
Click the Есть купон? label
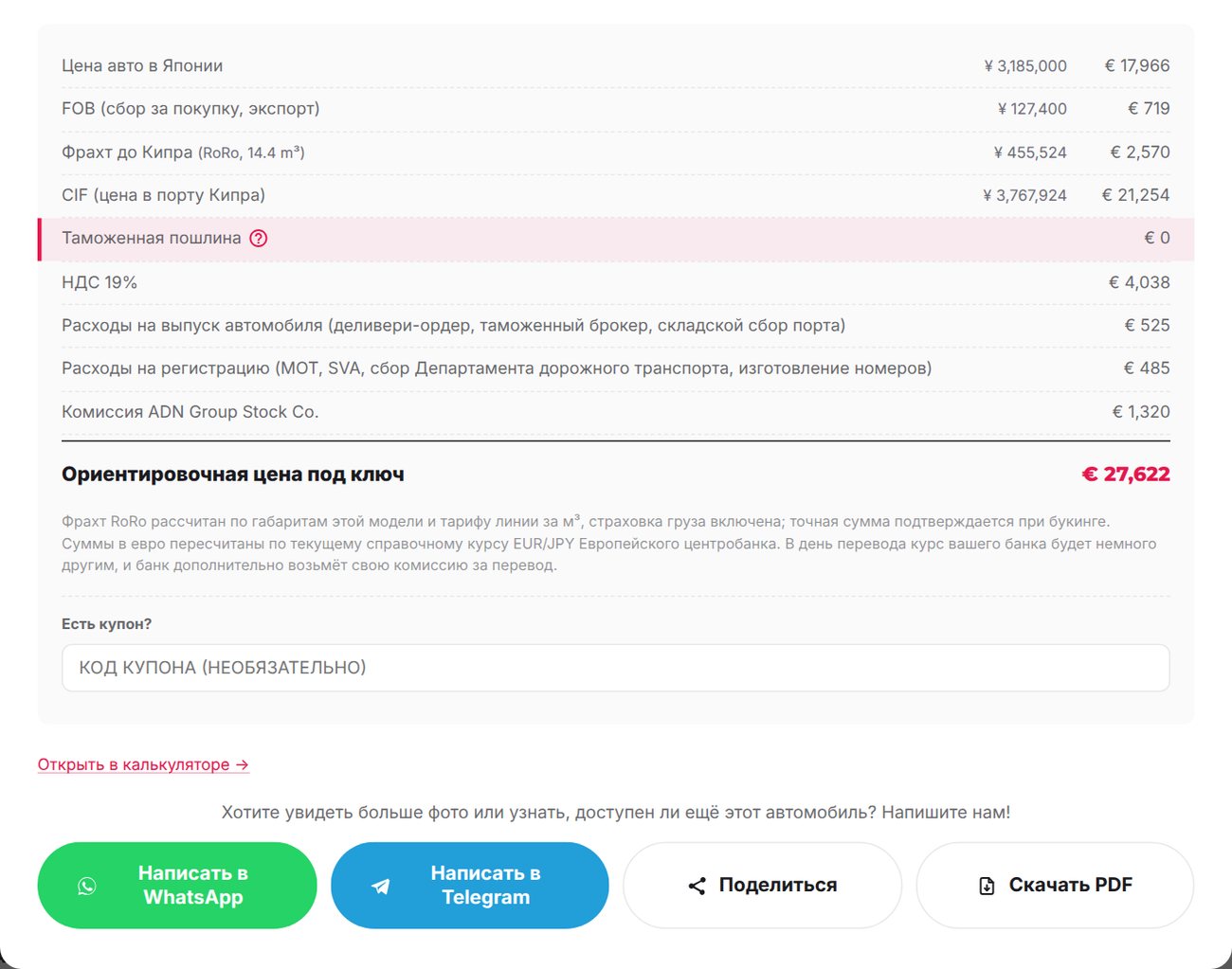pos(107,624)
